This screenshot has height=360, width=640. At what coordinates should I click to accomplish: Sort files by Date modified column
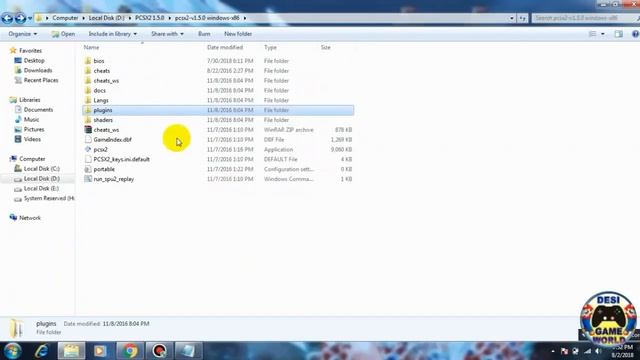click(x=225, y=47)
